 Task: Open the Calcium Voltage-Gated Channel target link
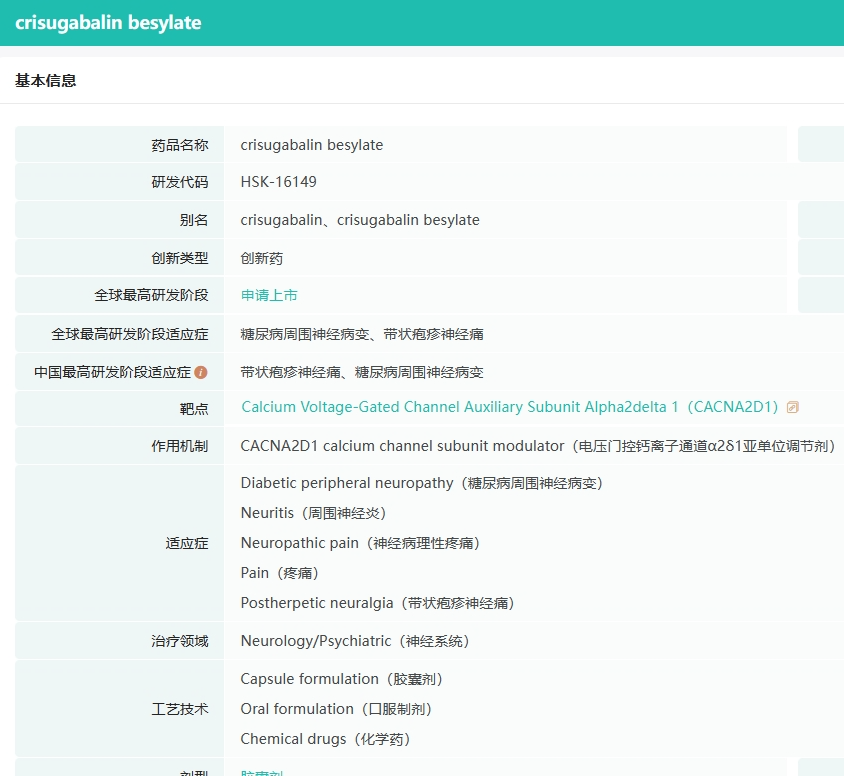point(509,407)
